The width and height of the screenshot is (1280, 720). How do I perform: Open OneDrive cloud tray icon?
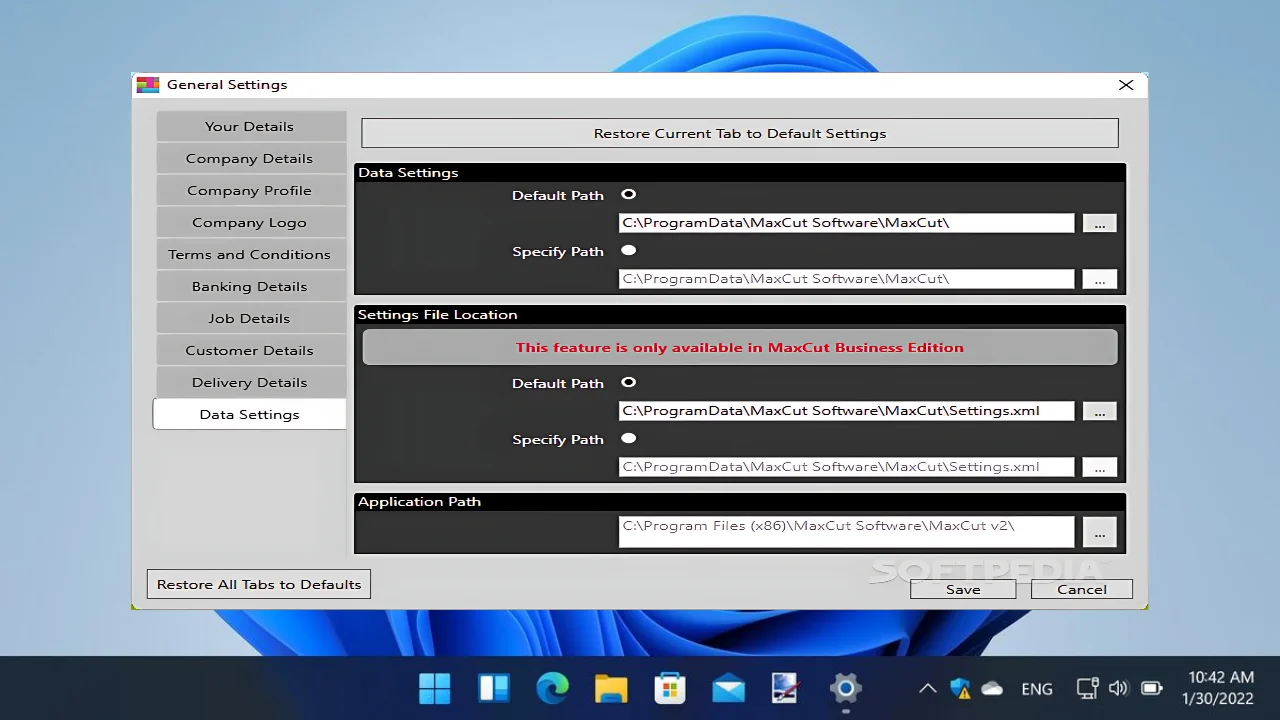992,688
